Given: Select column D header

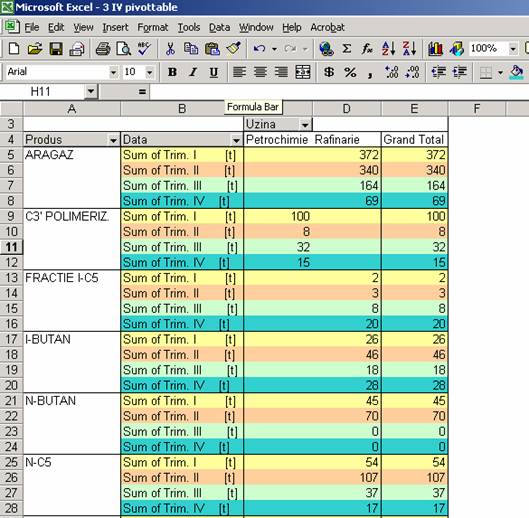Looking at the screenshot, I should tap(346, 109).
